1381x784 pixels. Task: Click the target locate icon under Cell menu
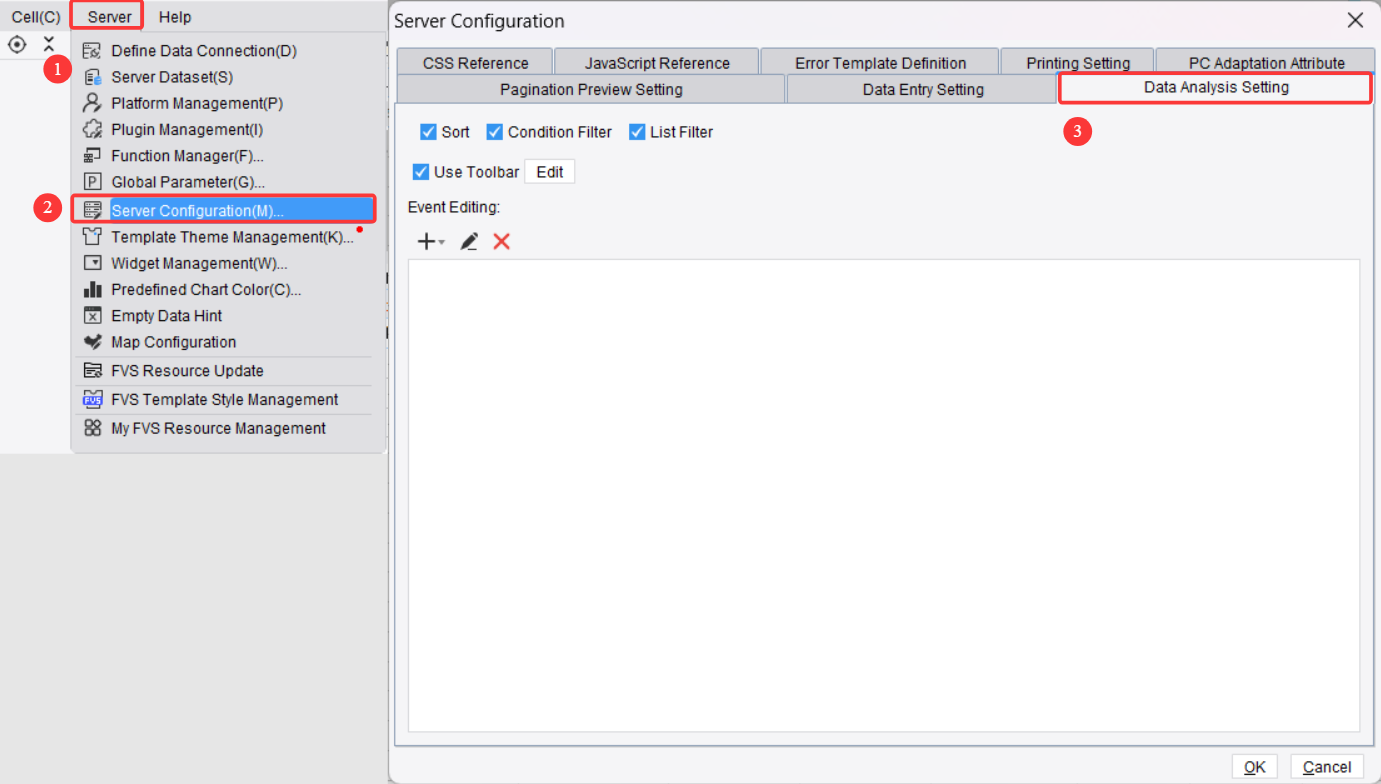coord(17,45)
